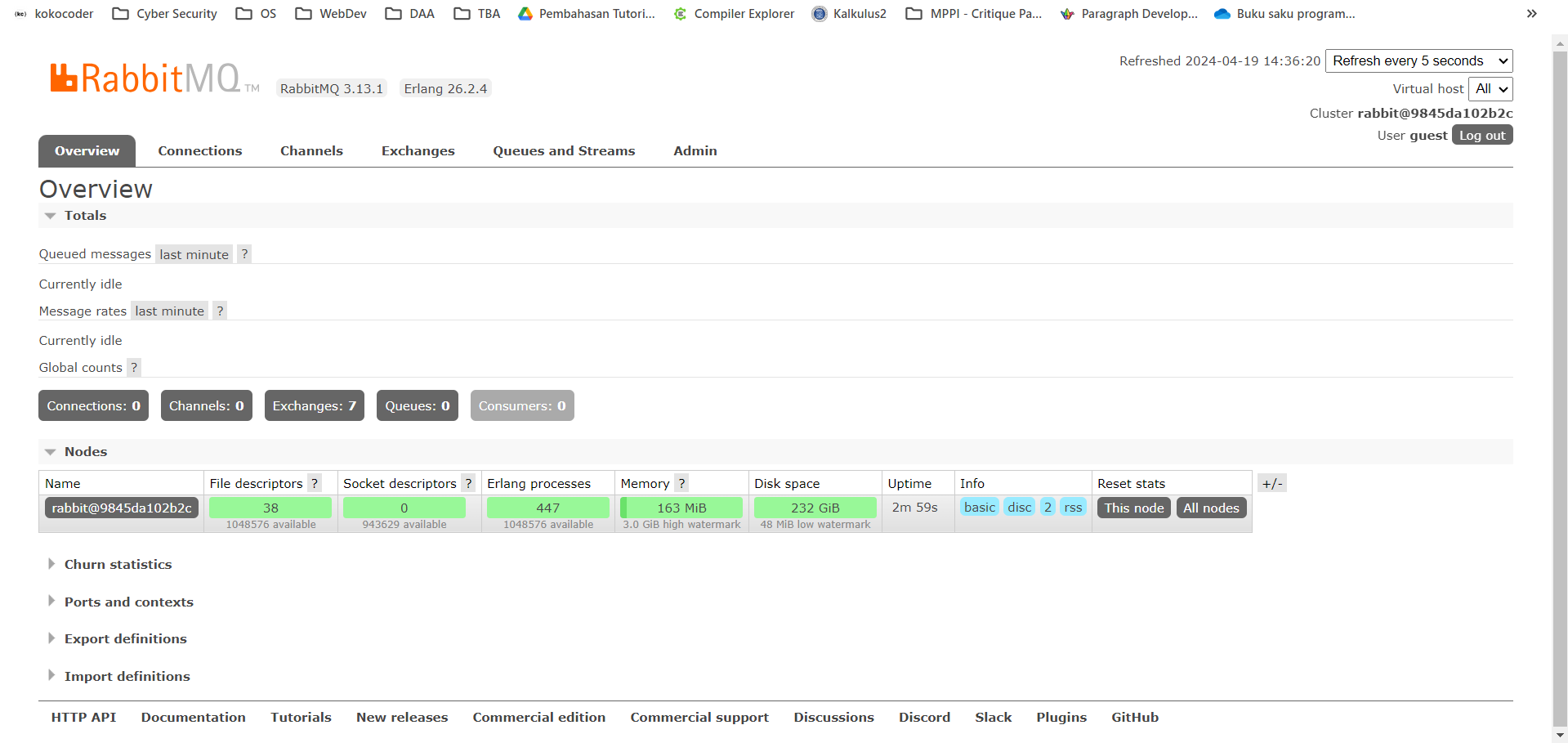The height and width of the screenshot is (743, 1568).
Task: Switch to the Admin tab
Action: point(695,151)
